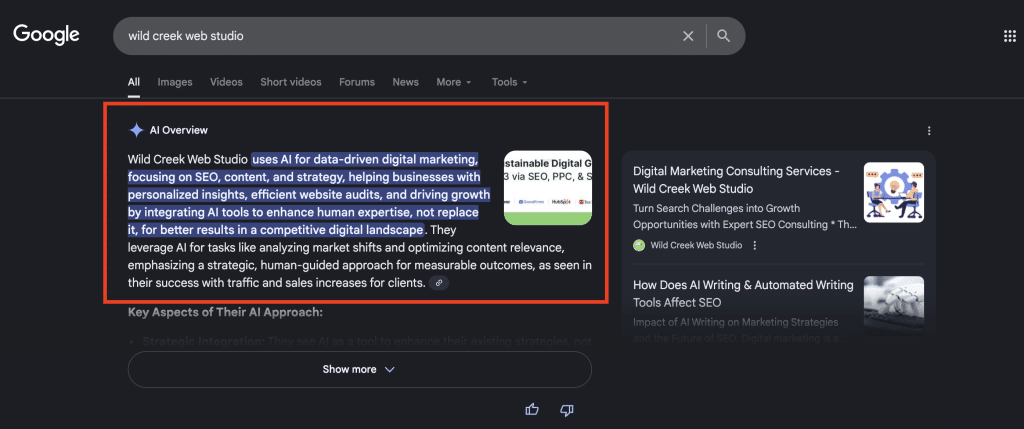
Task: Open the Google apps grid
Action: click(1009, 36)
